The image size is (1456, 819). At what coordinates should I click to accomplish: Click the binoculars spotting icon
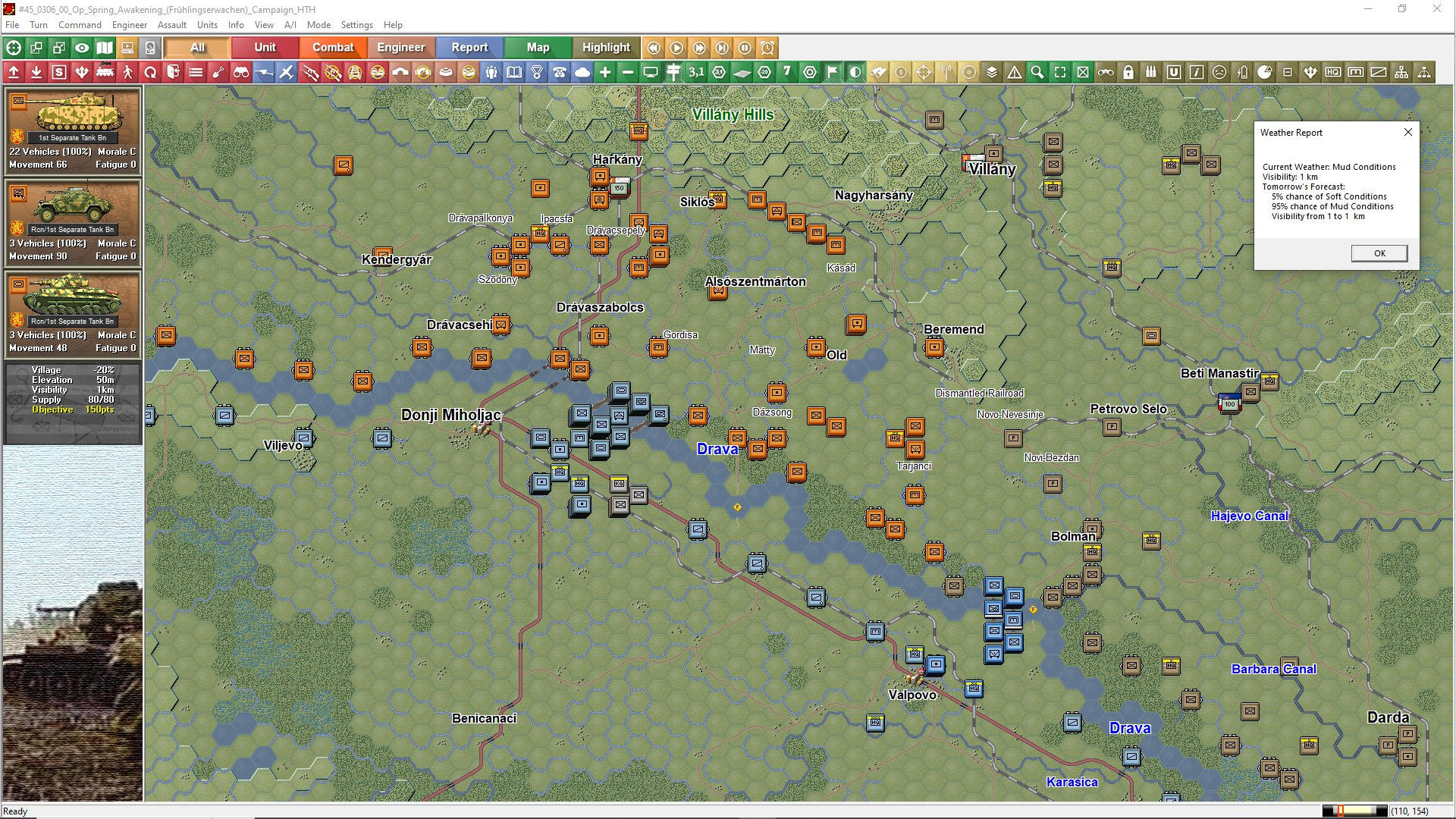241,72
